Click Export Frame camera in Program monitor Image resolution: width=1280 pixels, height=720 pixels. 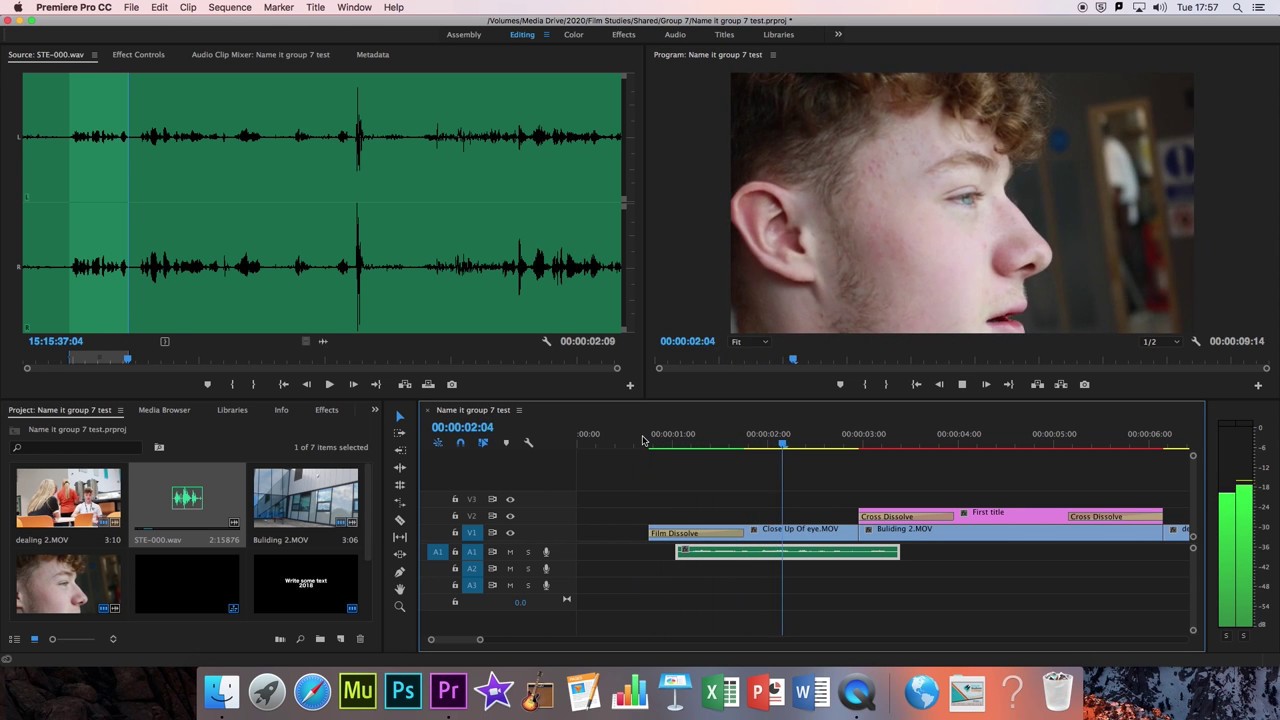(1084, 384)
